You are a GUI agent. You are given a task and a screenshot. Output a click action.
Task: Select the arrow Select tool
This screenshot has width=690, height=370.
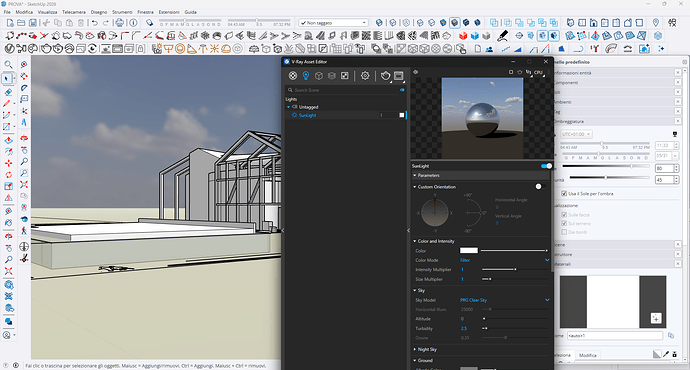pos(7,79)
